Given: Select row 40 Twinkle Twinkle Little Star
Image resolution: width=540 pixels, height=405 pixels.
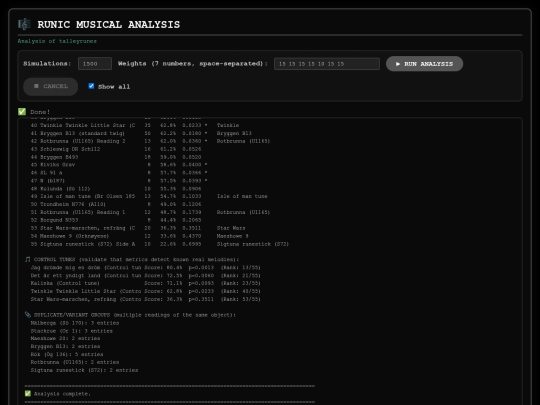Looking at the screenshot, I should click(135, 125).
